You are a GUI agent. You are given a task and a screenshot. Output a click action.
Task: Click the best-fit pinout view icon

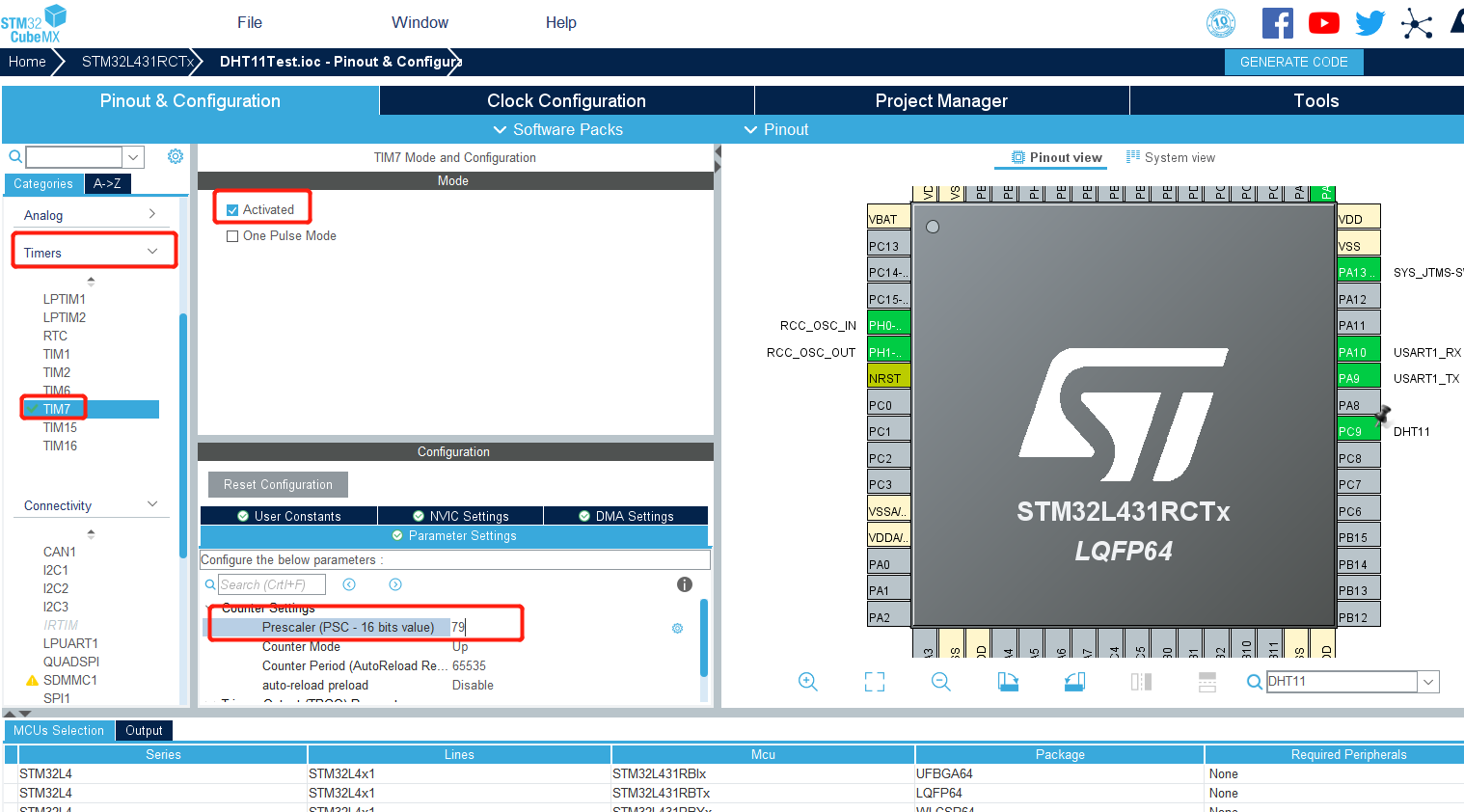tap(875, 682)
